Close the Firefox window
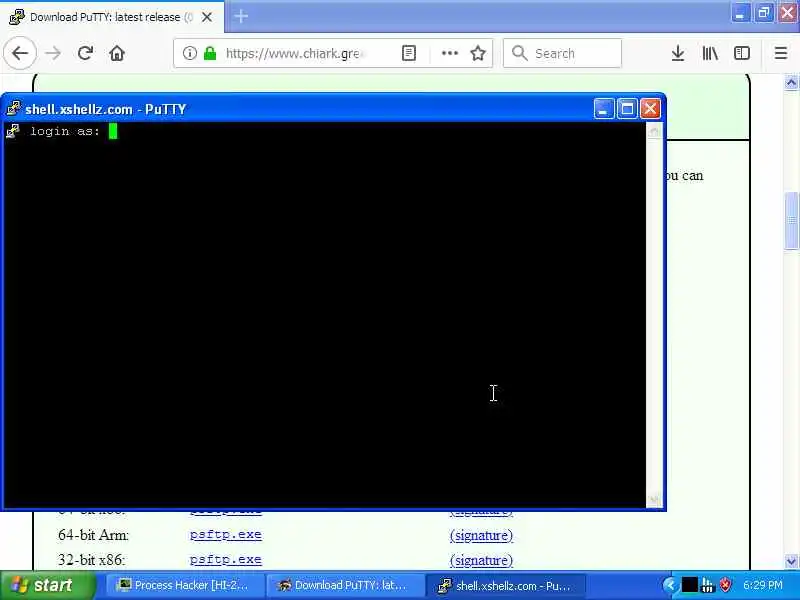800x600 pixels. (788, 13)
